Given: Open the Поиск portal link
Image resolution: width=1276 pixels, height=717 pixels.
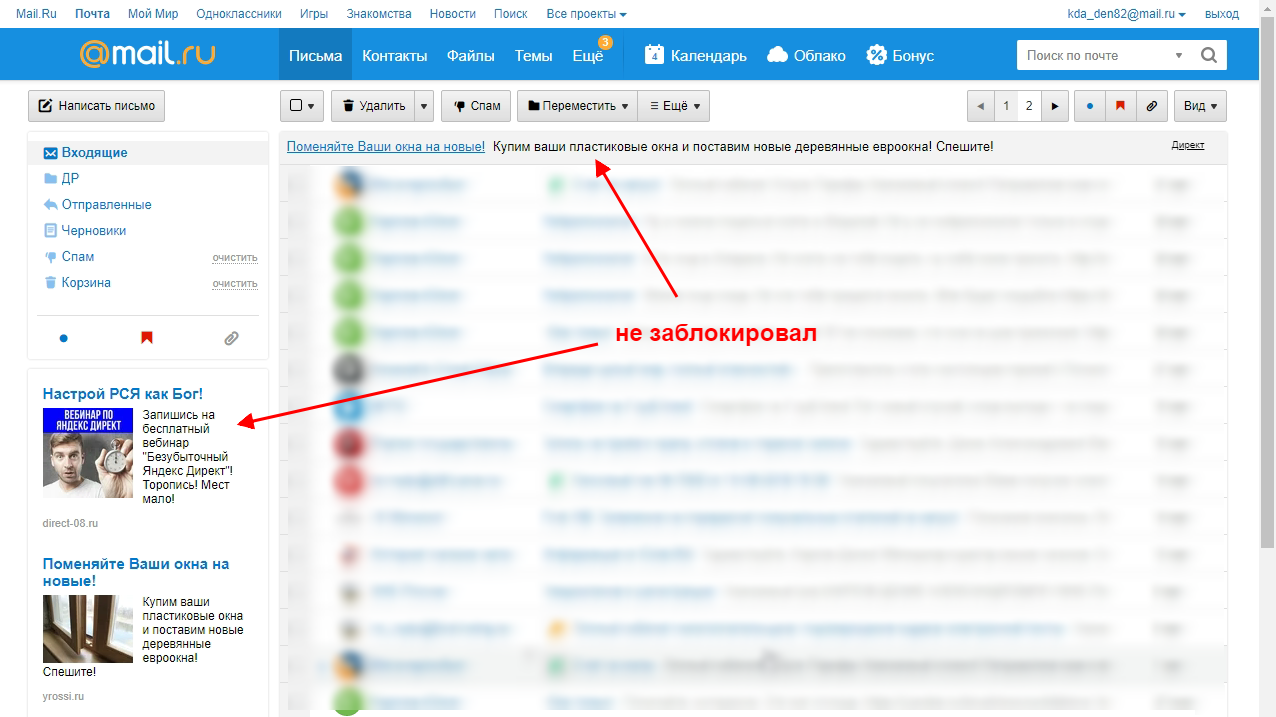Looking at the screenshot, I should coord(511,14).
